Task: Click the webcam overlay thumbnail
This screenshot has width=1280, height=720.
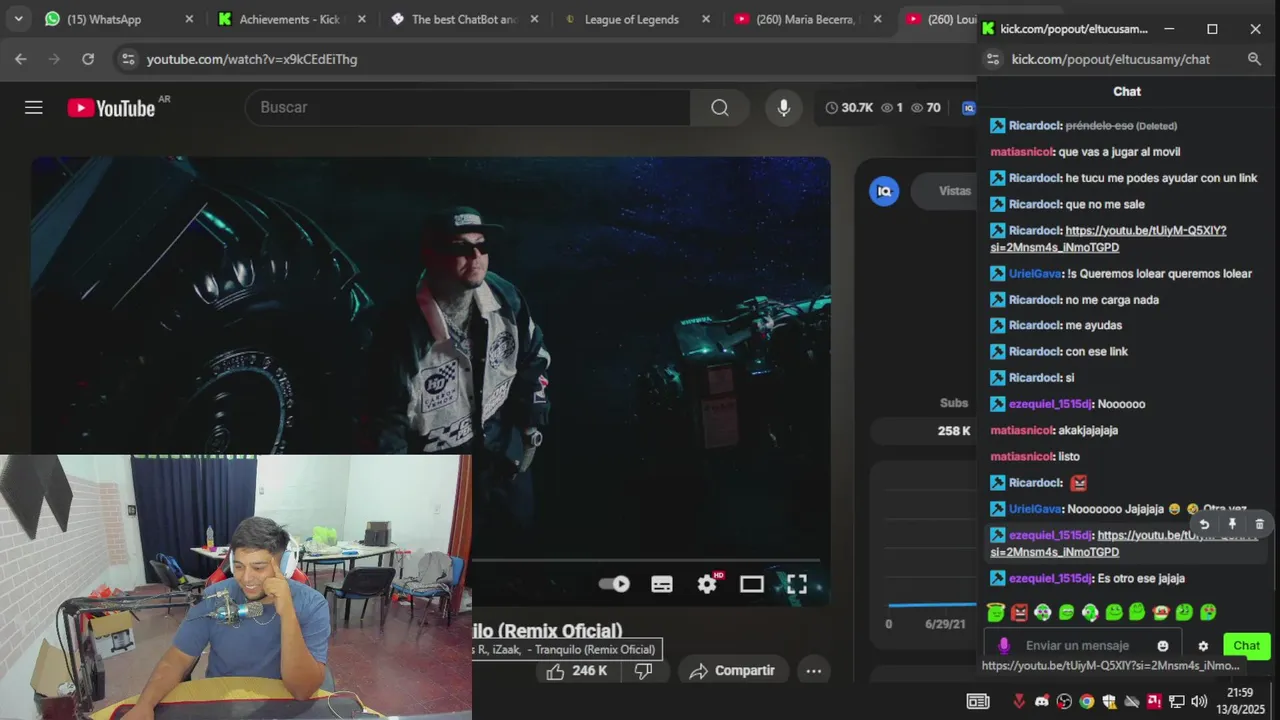Action: point(236,587)
